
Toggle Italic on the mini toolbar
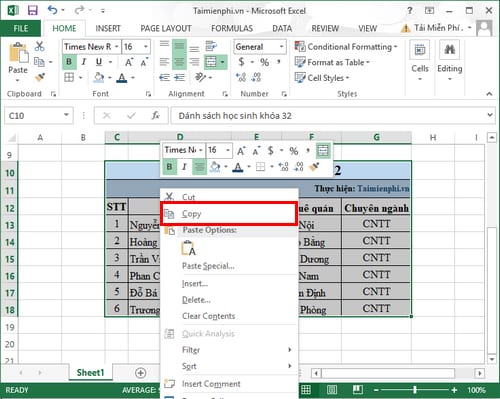click(x=184, y=166)
